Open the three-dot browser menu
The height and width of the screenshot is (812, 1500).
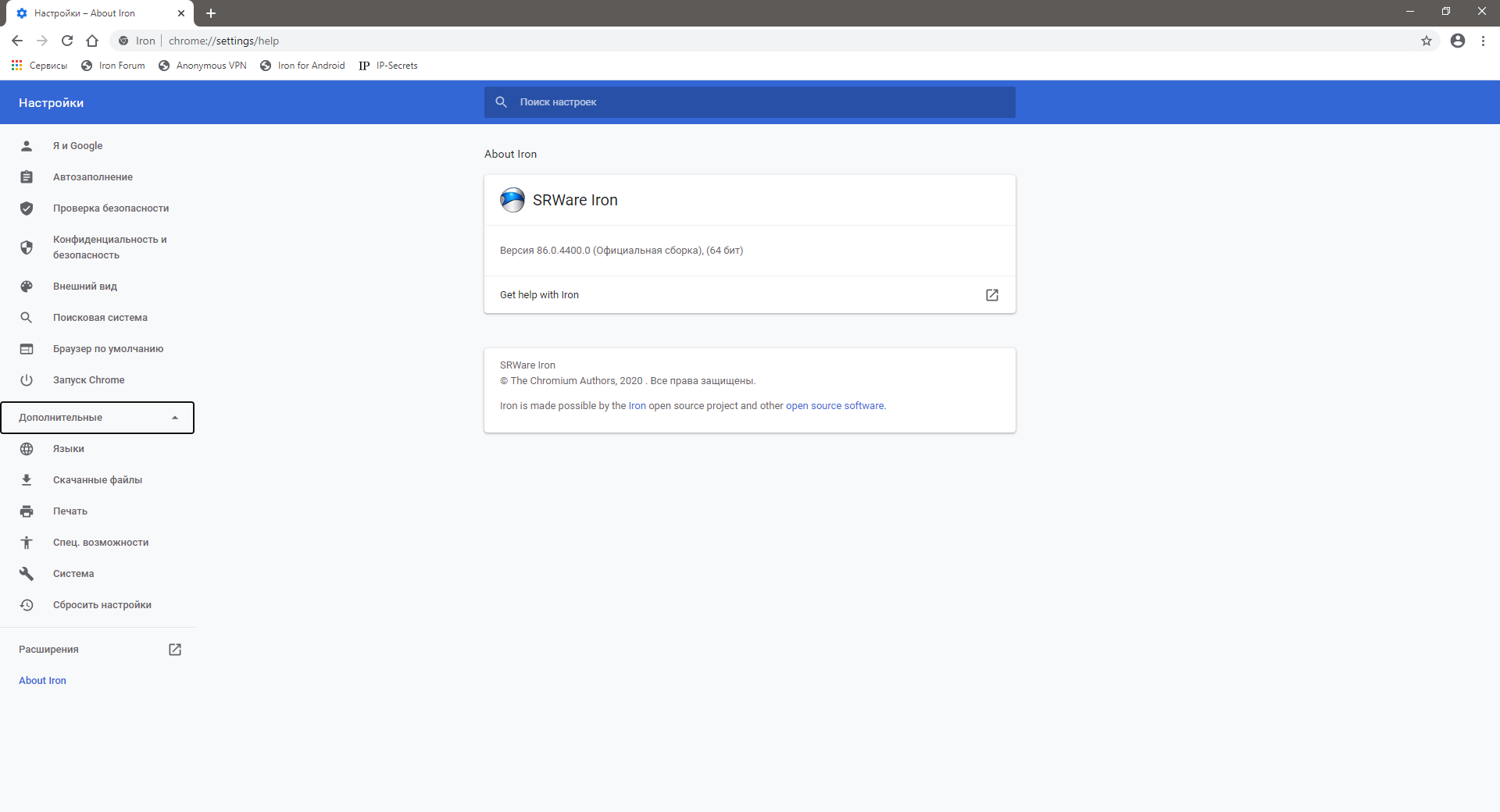coord(1483,41)
